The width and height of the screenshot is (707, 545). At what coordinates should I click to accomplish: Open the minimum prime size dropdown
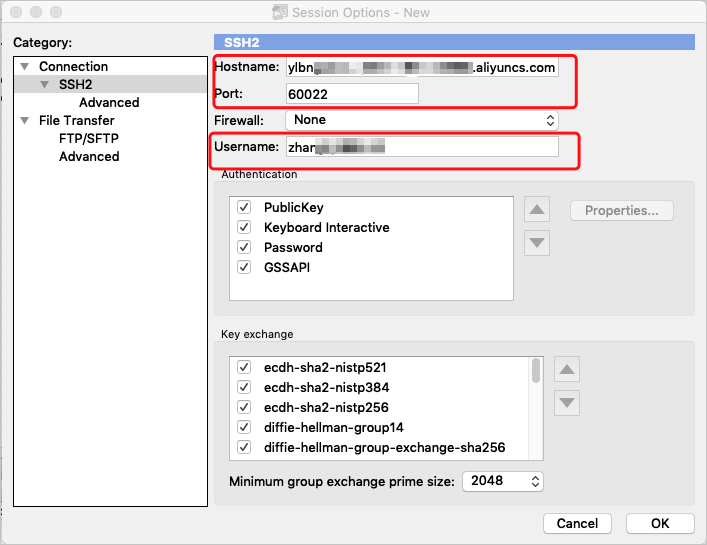[503, 481]
